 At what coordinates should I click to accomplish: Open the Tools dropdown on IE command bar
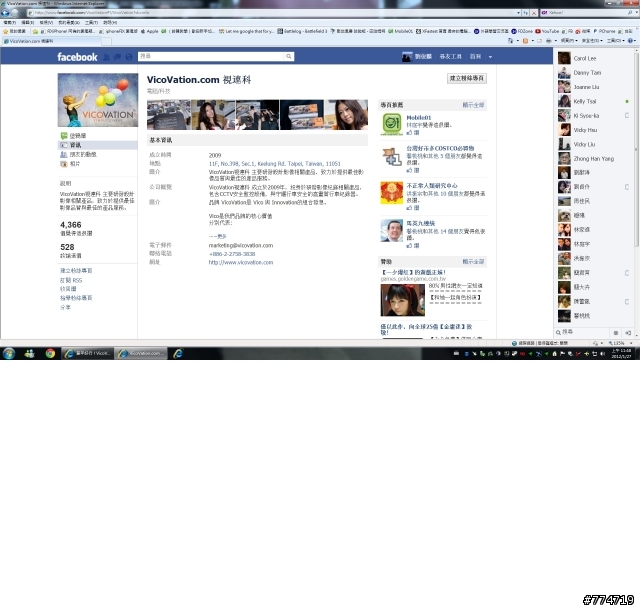615,41
